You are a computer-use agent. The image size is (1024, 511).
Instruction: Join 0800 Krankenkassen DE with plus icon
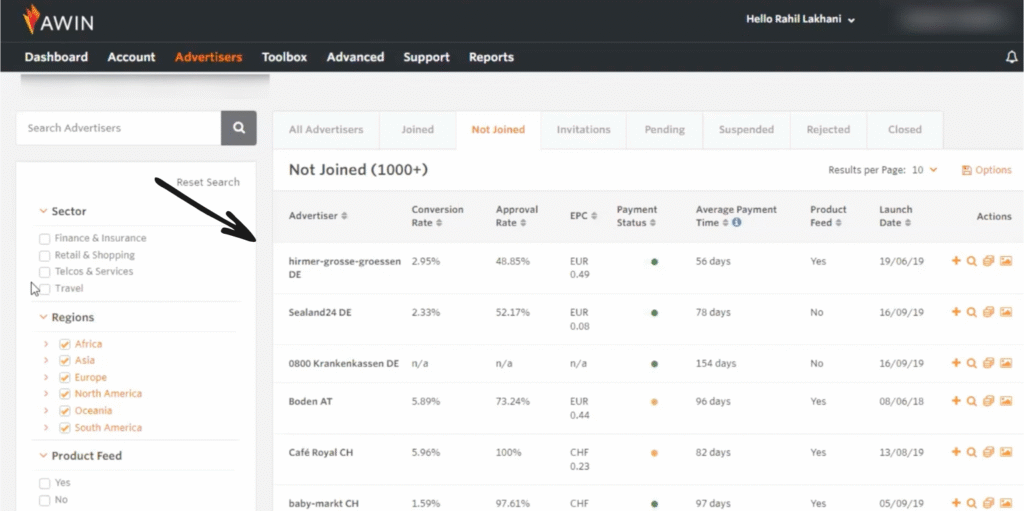(x=956, y=363)
